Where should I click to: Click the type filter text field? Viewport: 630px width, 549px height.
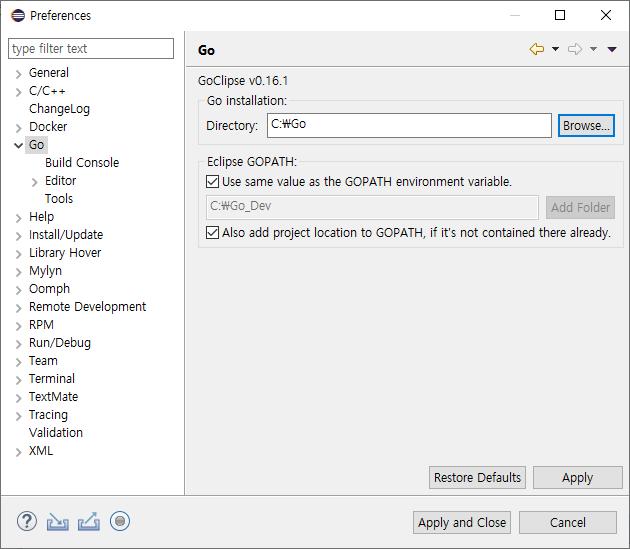(x=91, y=49)
